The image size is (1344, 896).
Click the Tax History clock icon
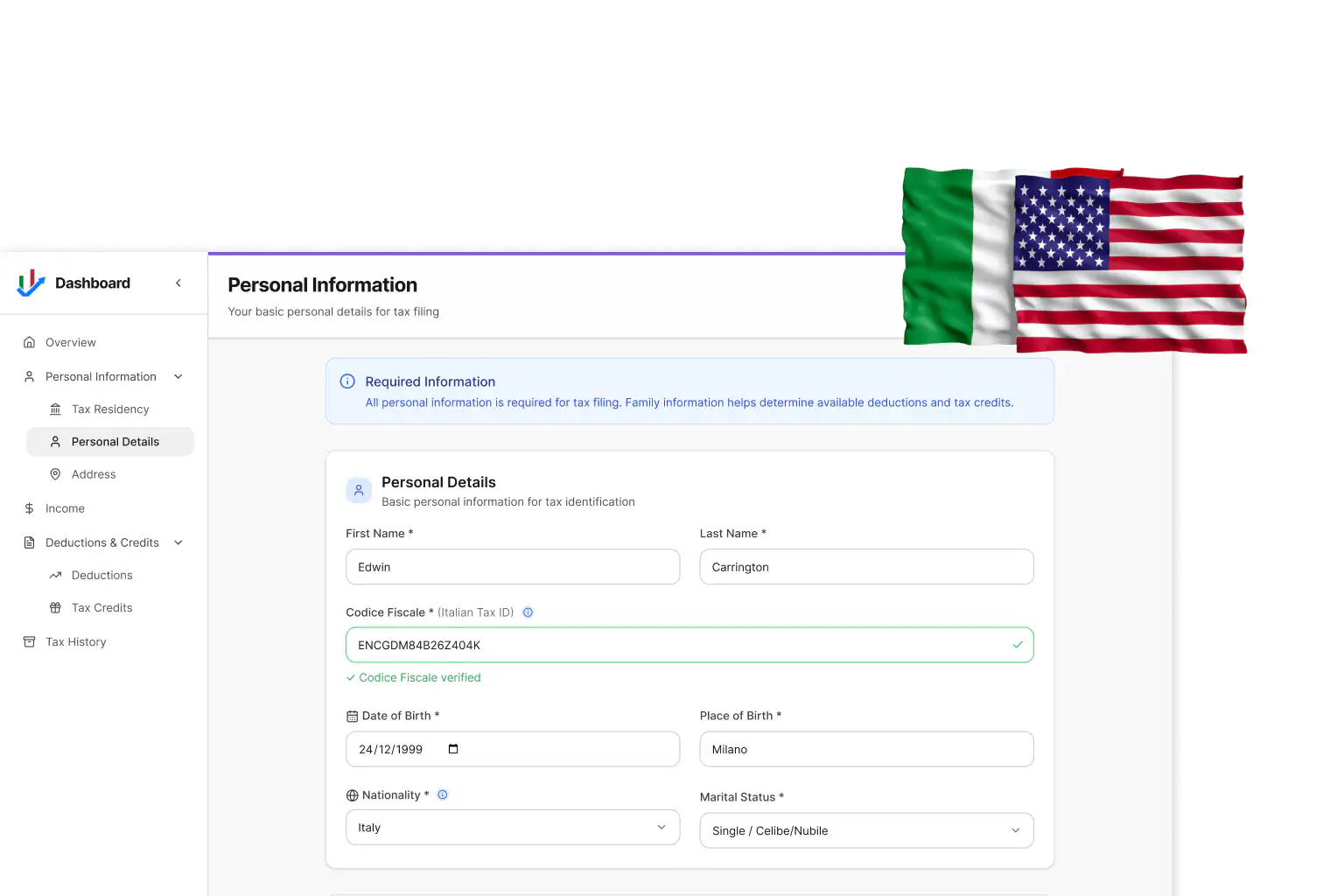[x=29, y=641]
